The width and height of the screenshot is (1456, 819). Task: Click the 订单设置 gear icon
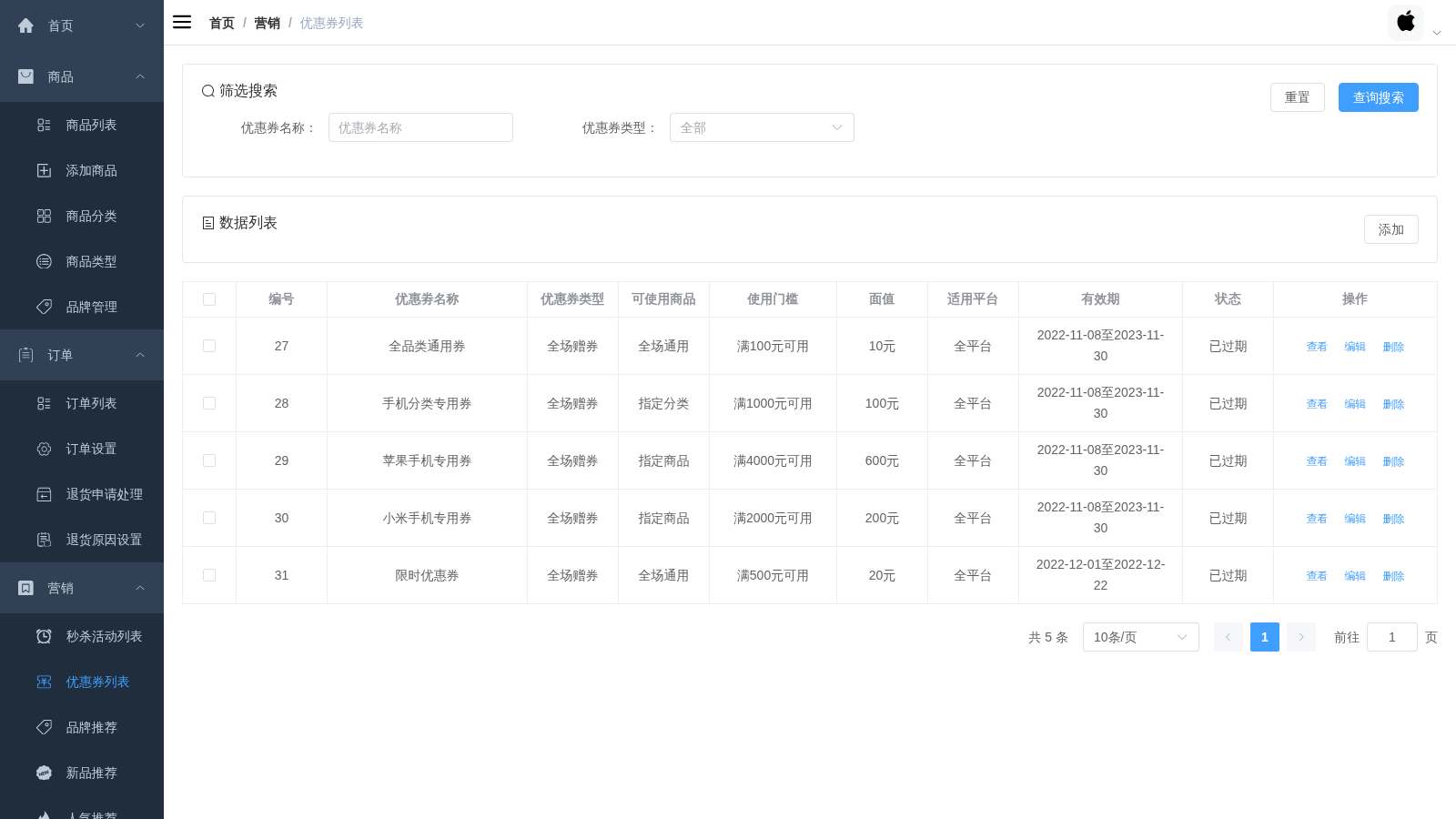(x=44, y=450)
